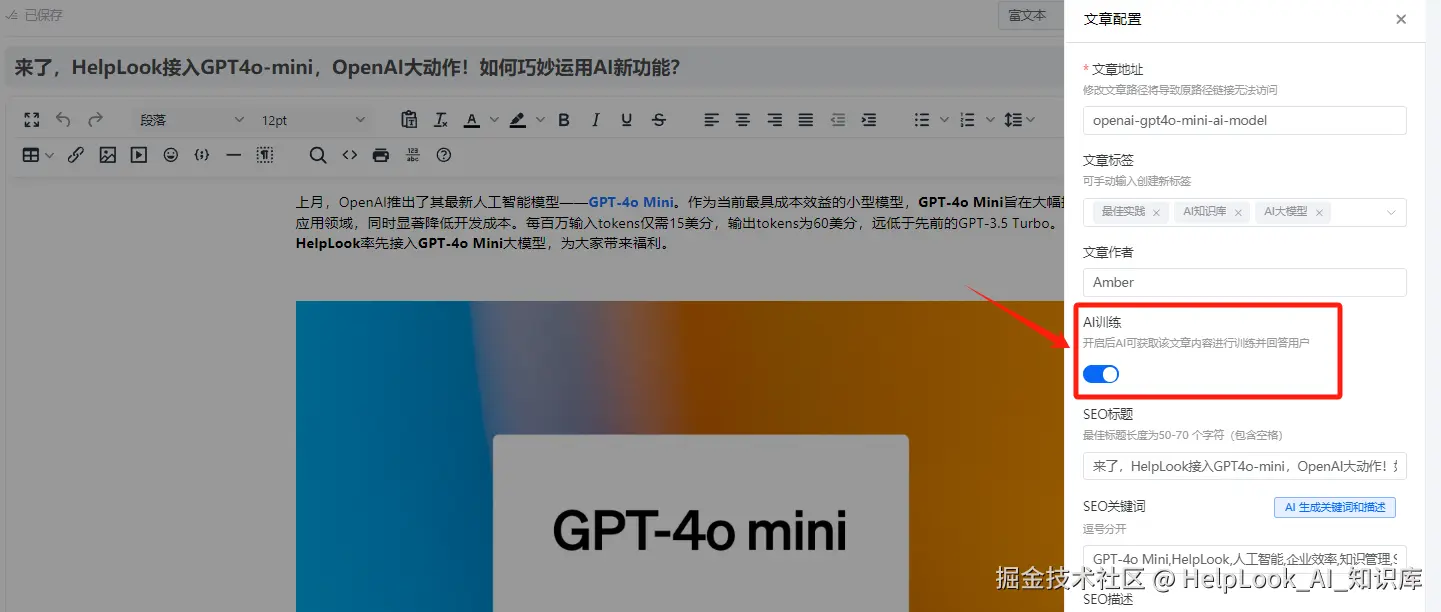Align text left
This screenshot has width=1441, height=612.
click(711, 120)
